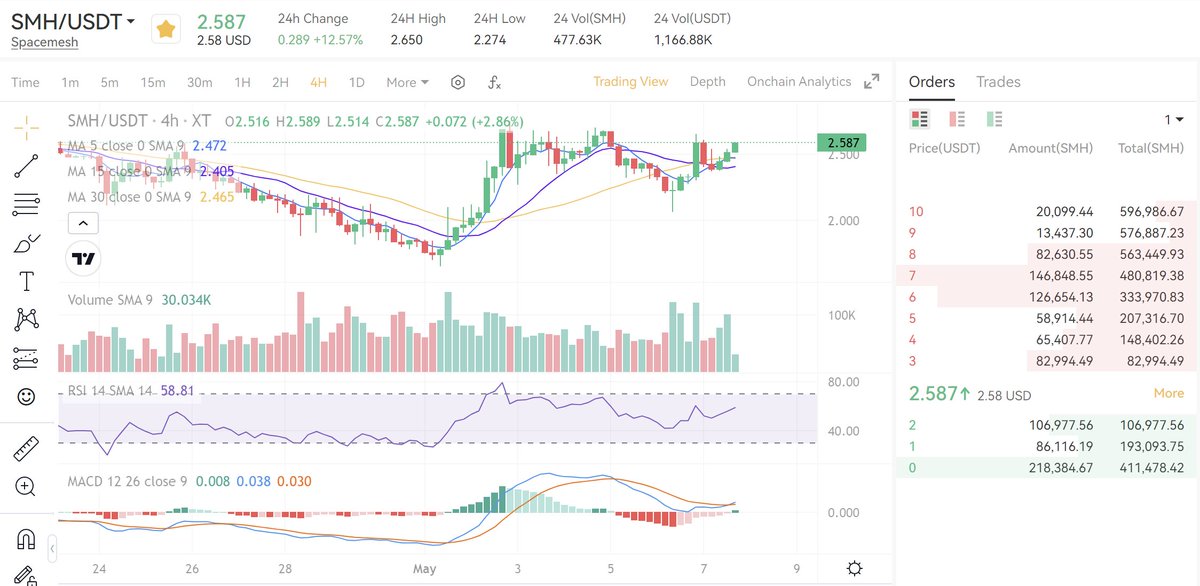This screenshot has width=1200, height=586.
Task: Click the SMH/USDT 4h XT chart title
Action: (142, 121)
